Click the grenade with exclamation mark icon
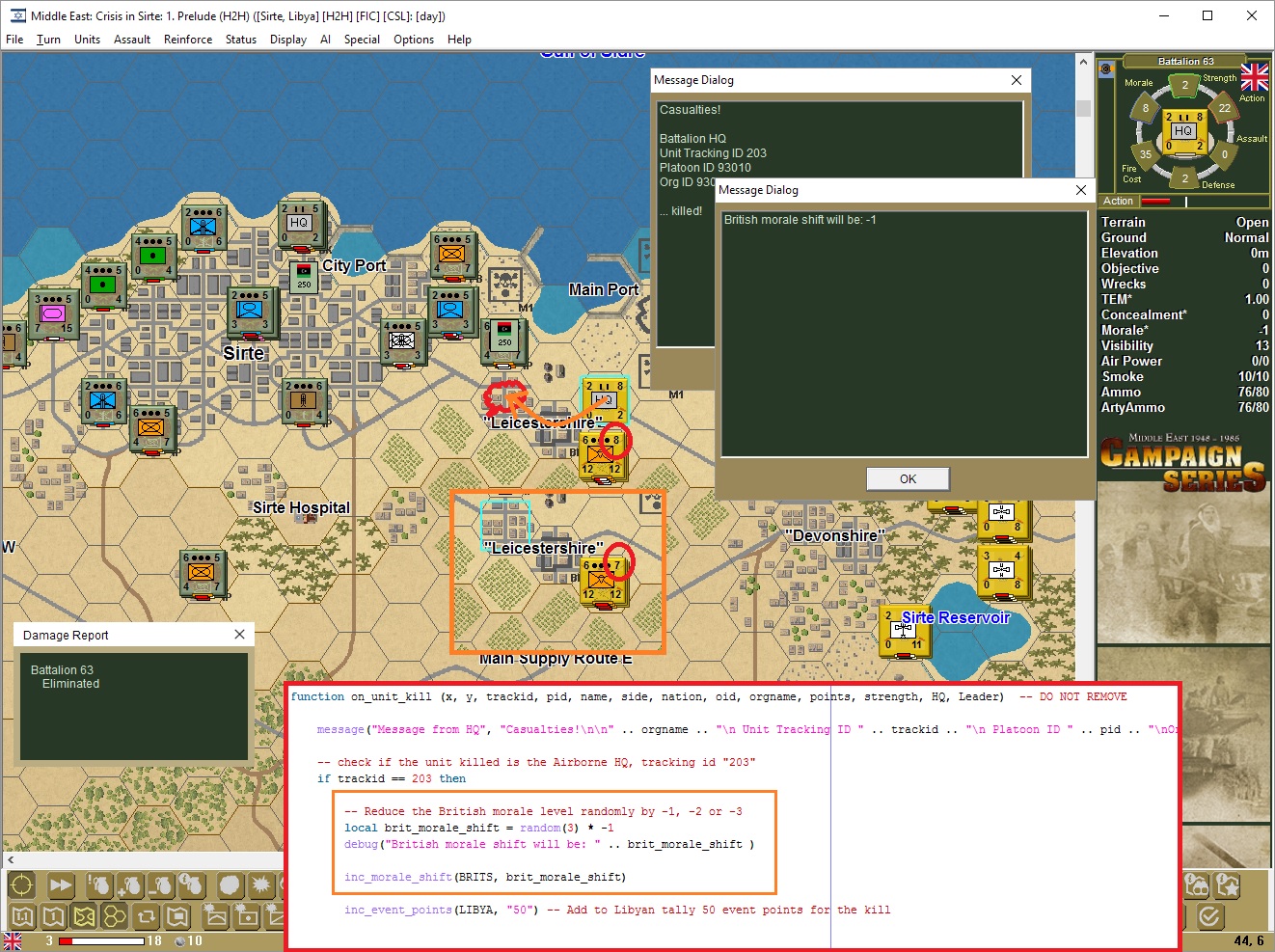1275x952 pixels. [x=99, y=884]
